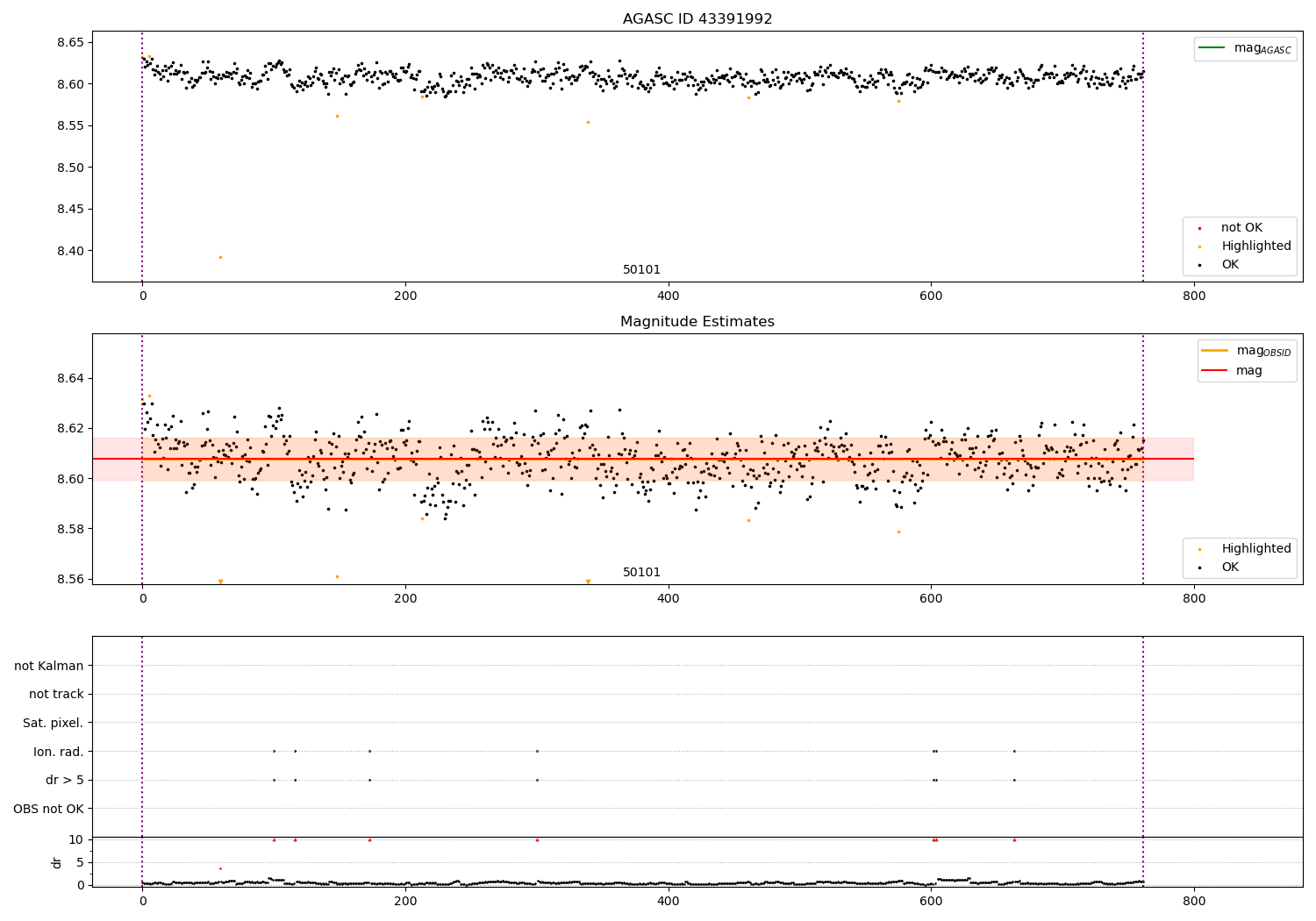Click the 10 tick on the dr axis
The image size is (1316, 921).
point(76,839)
